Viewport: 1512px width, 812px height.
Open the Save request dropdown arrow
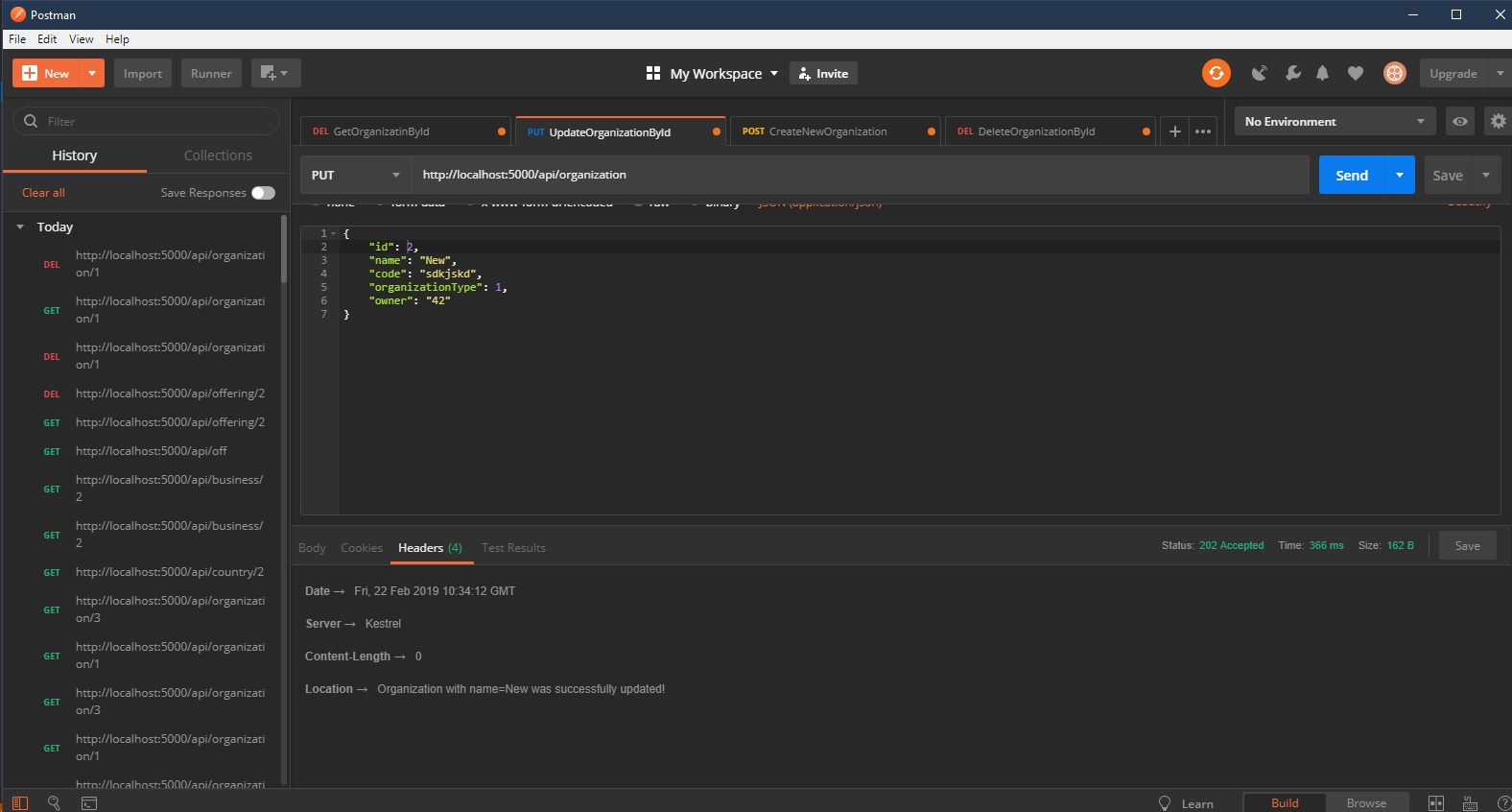(1486, 175)
